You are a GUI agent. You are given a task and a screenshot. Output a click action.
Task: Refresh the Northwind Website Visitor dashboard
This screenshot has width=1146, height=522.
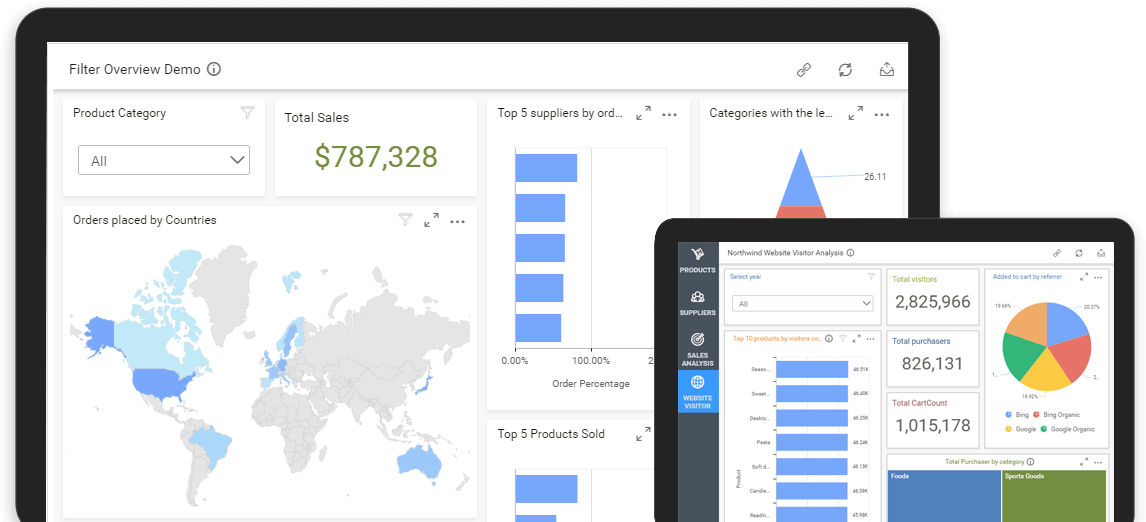(1079, 254)
